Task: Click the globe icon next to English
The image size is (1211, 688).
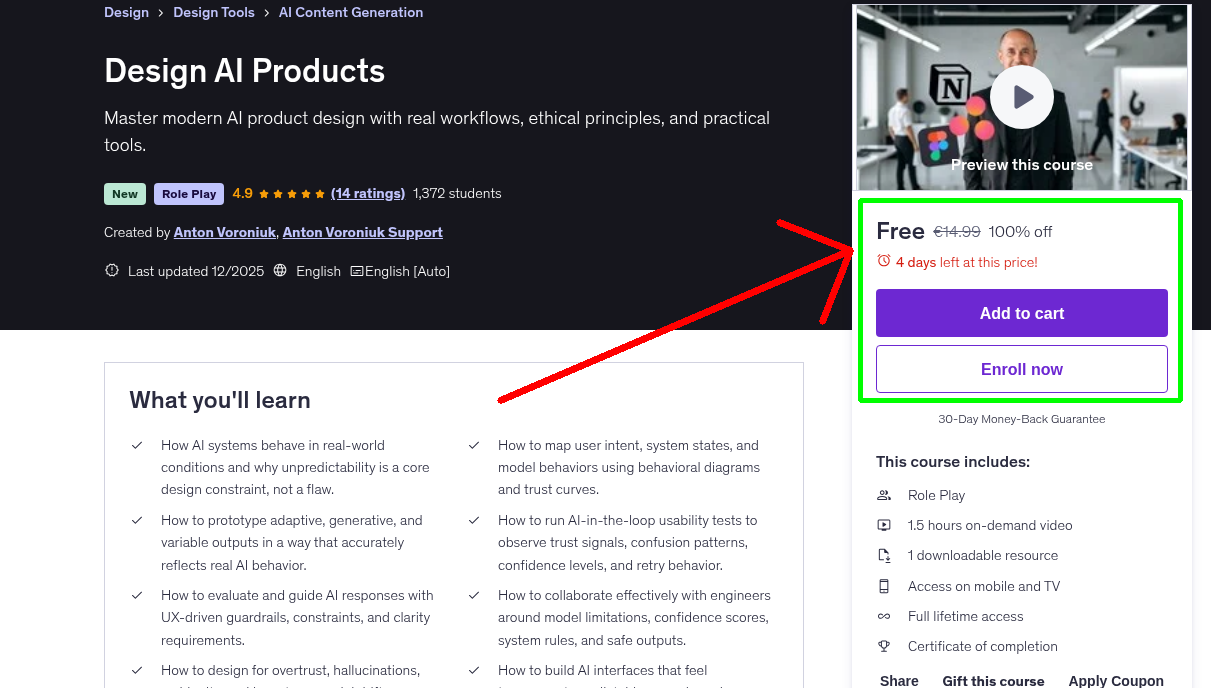Action: [280, 271]
